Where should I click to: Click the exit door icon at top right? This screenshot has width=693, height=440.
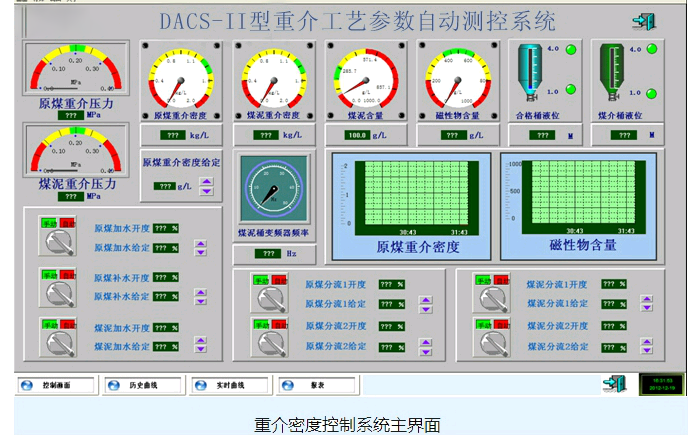click(644, 21)
